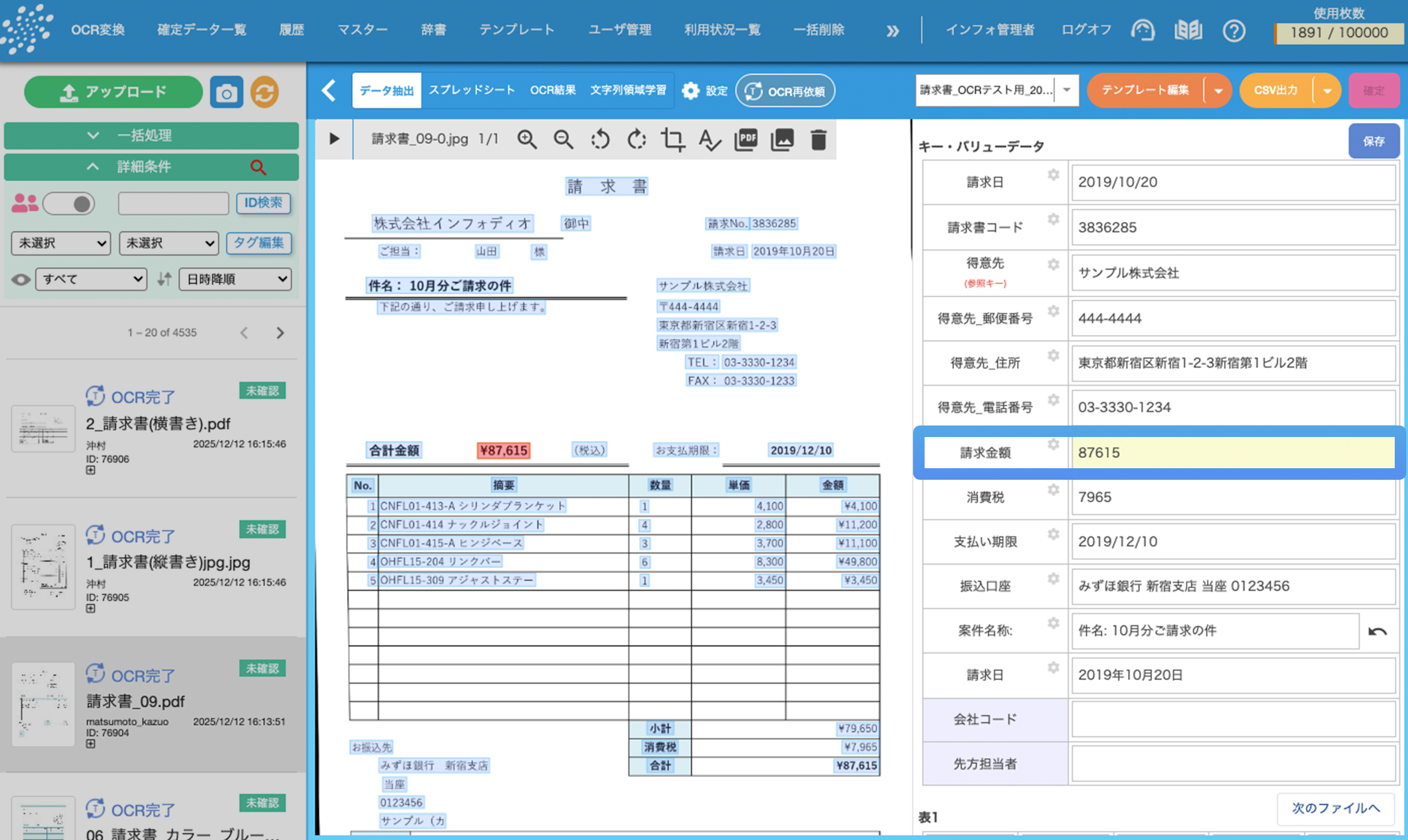The height and width of the screenshot is (840, 1408).
Task: Toggle the sort direction arrows in the sidebar
Action: pyautogui.click(x=164, y=279)
